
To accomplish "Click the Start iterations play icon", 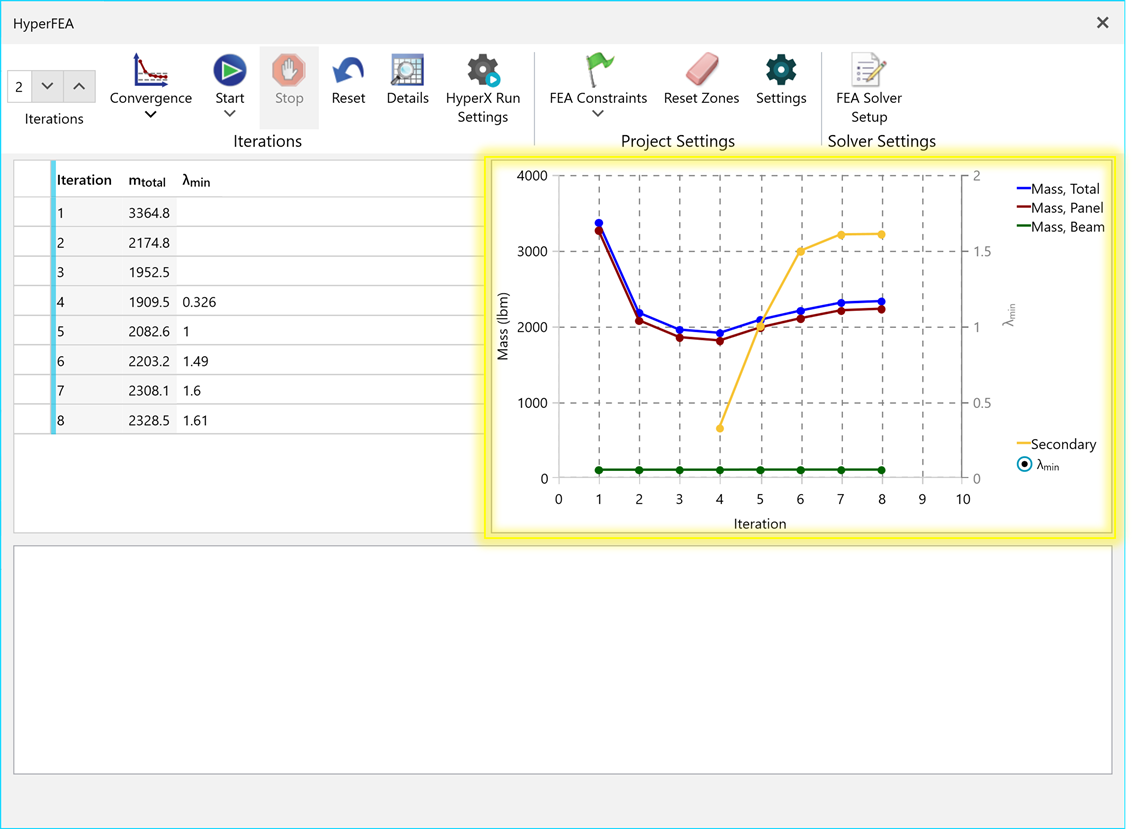I will pos(230,70).
